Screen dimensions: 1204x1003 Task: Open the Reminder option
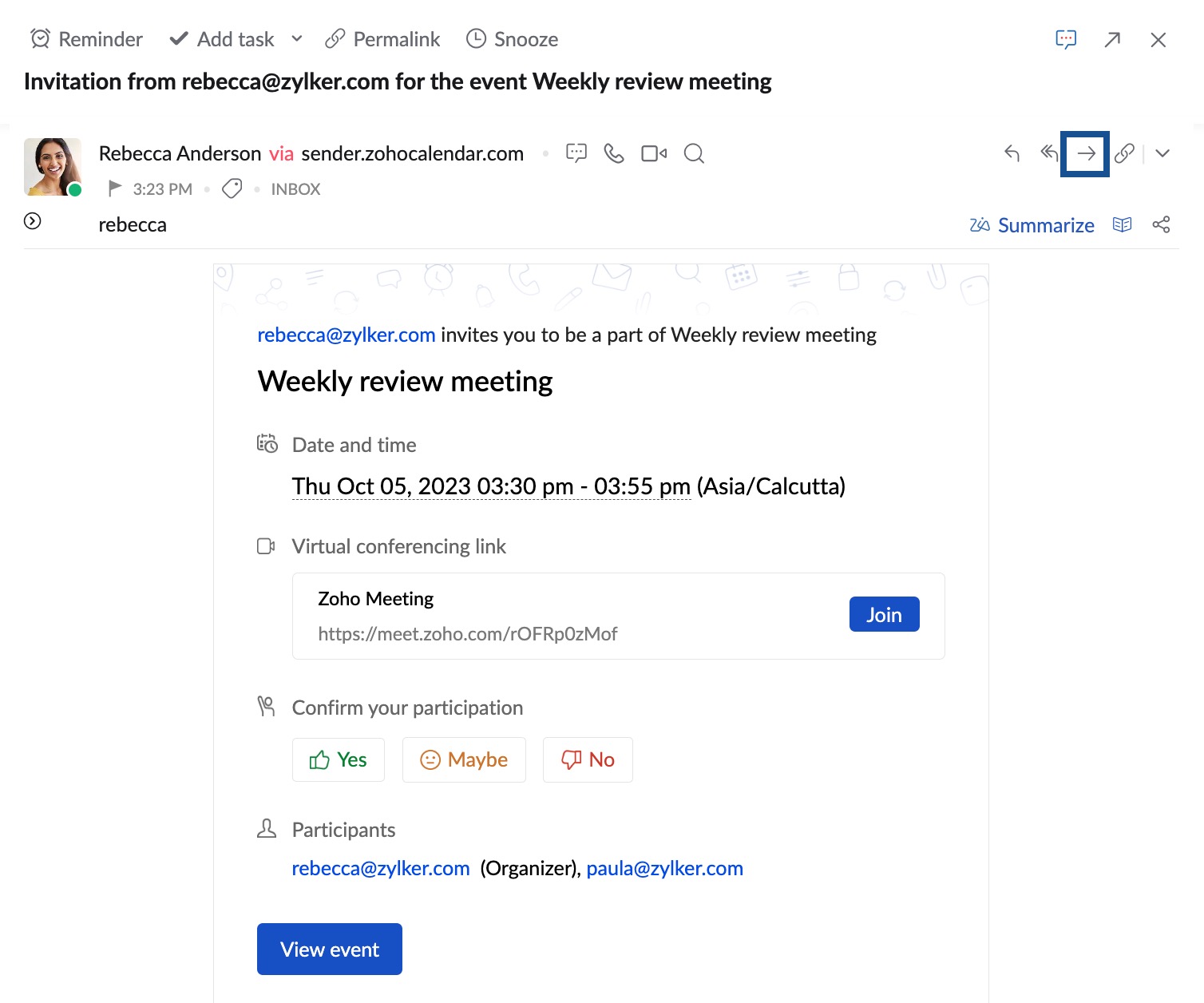[86, 39]
